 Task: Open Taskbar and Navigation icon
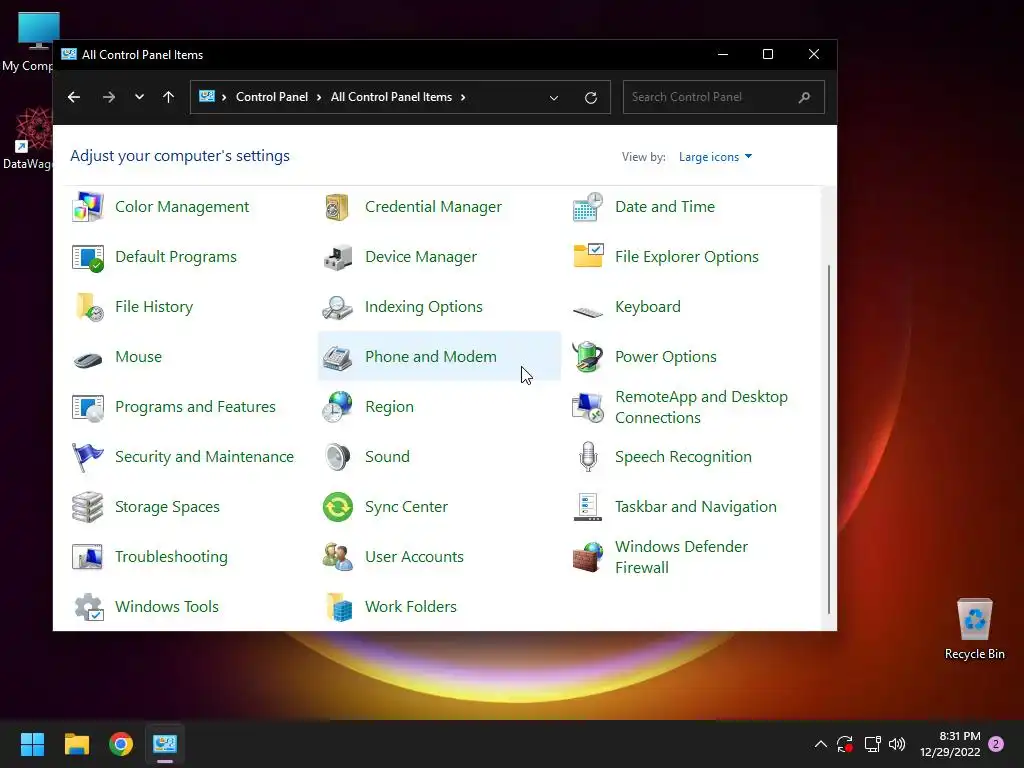point(588,507)
